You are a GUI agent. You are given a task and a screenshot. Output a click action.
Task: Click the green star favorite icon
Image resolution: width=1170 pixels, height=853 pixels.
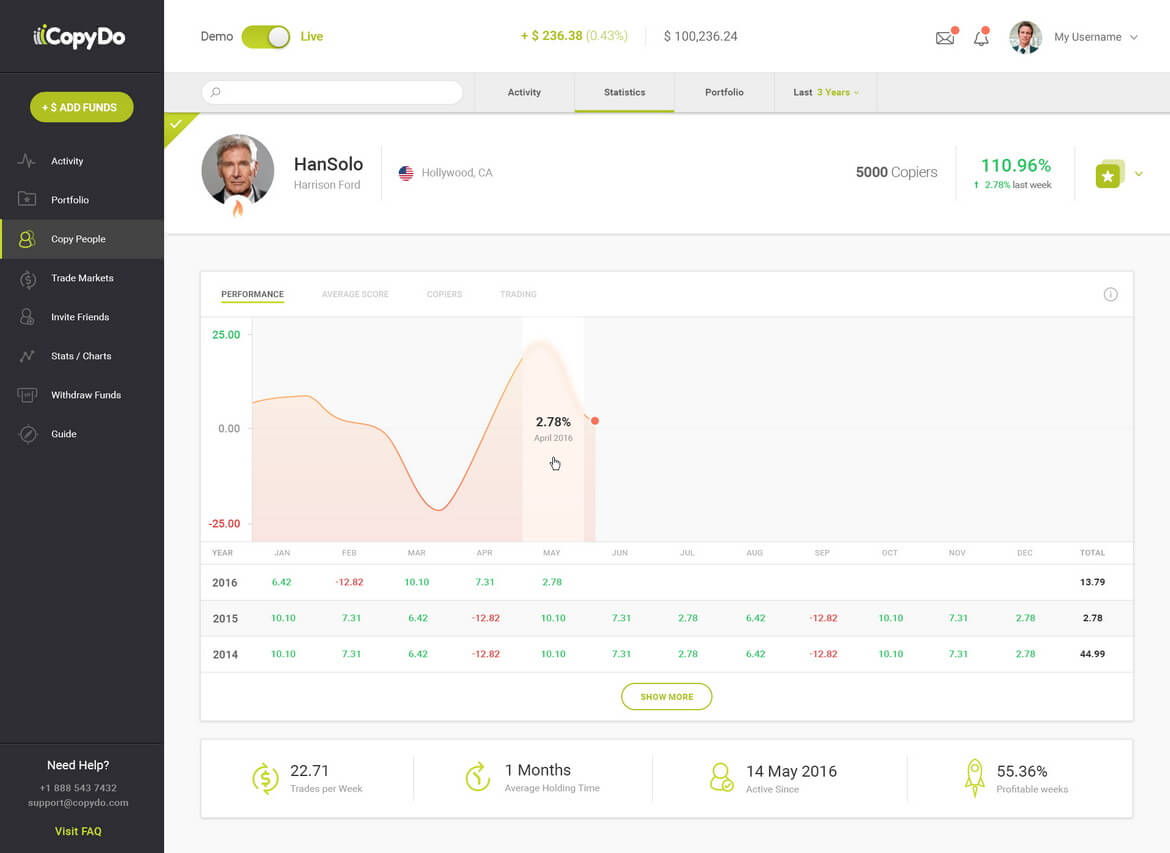(x=1108, y=175)
